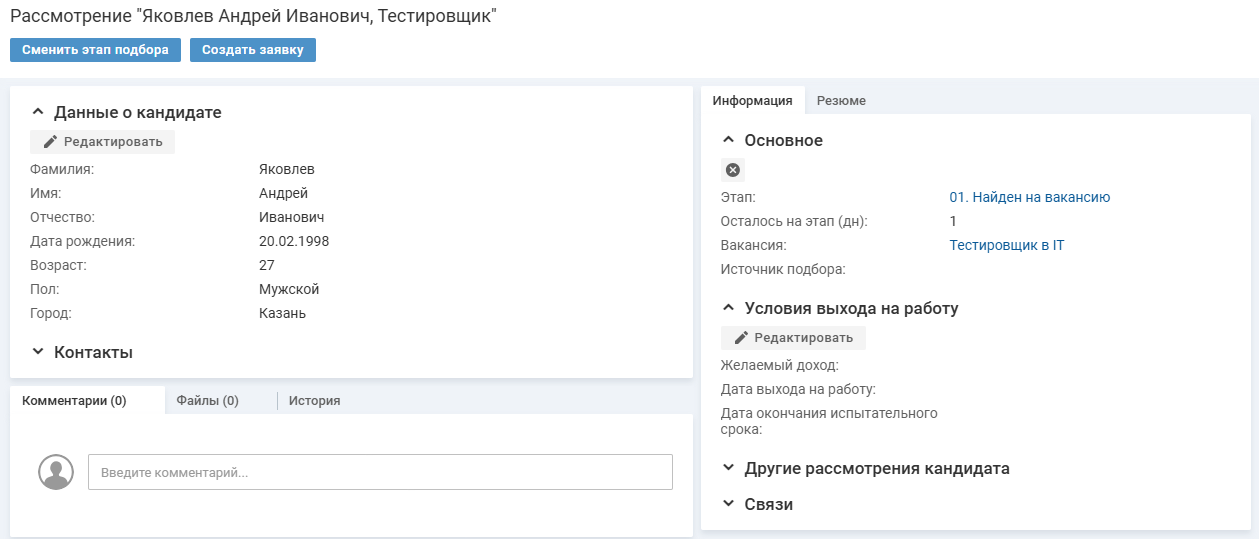Collapse the Данные о кандидате section
The width and height of the screenshot is (1259, 539).
point(38,113)
